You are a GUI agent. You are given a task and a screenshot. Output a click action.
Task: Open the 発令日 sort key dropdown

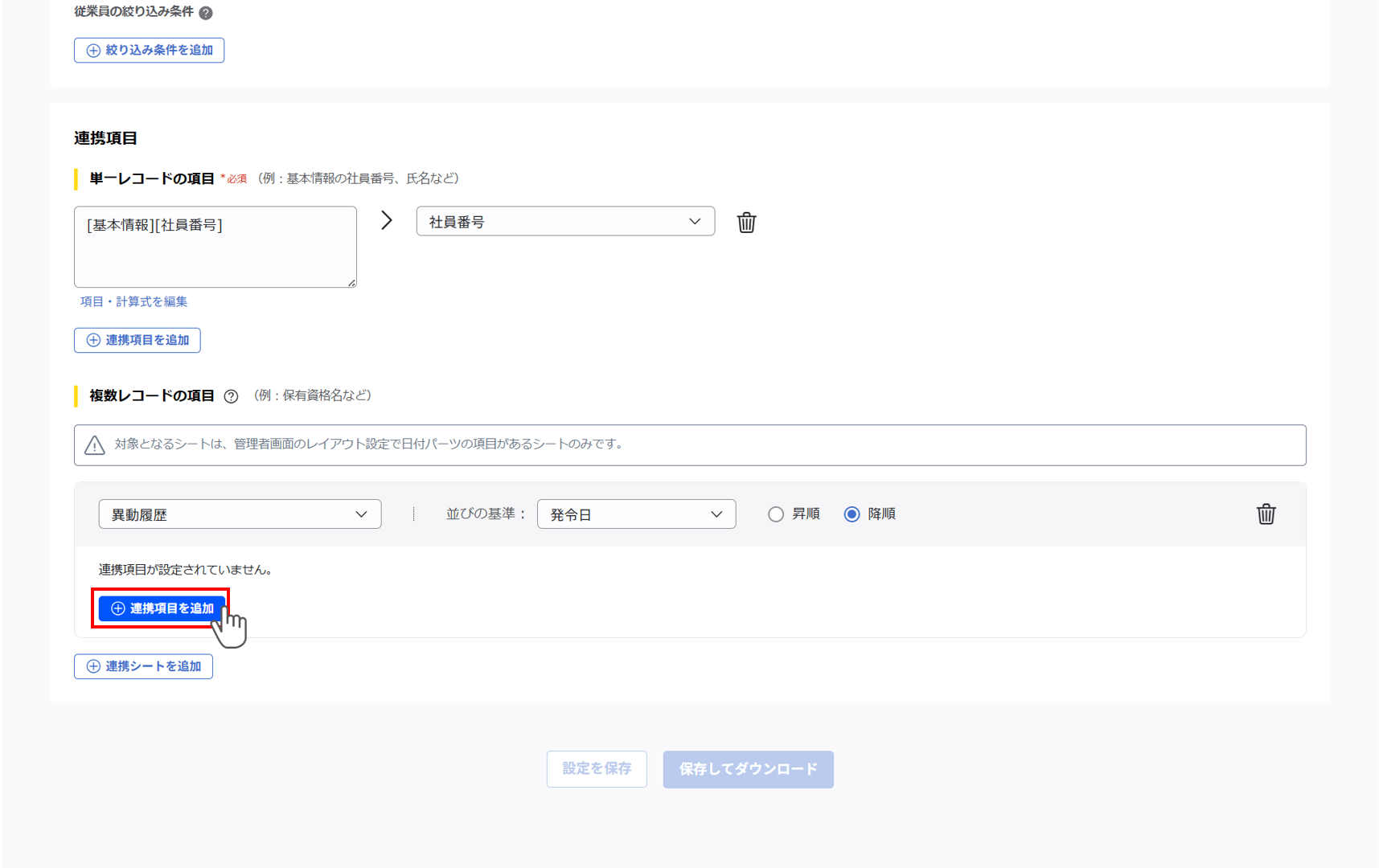635,514
